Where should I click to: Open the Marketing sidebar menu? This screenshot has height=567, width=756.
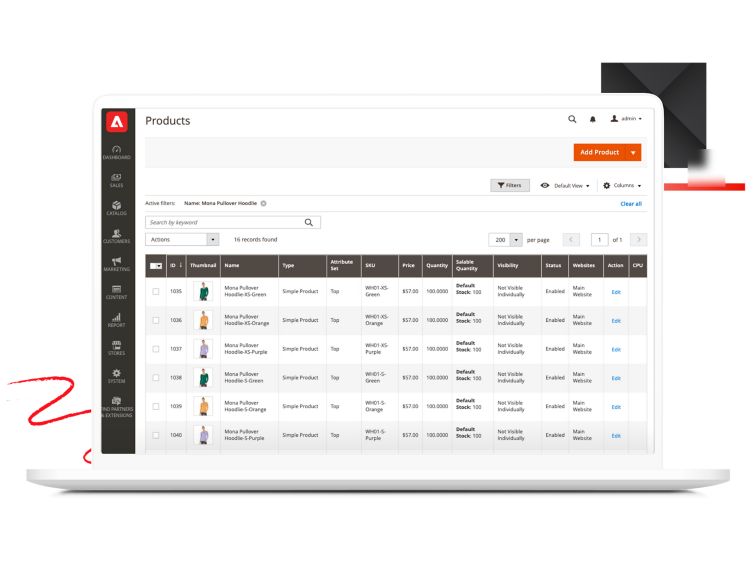click(117, 264)
